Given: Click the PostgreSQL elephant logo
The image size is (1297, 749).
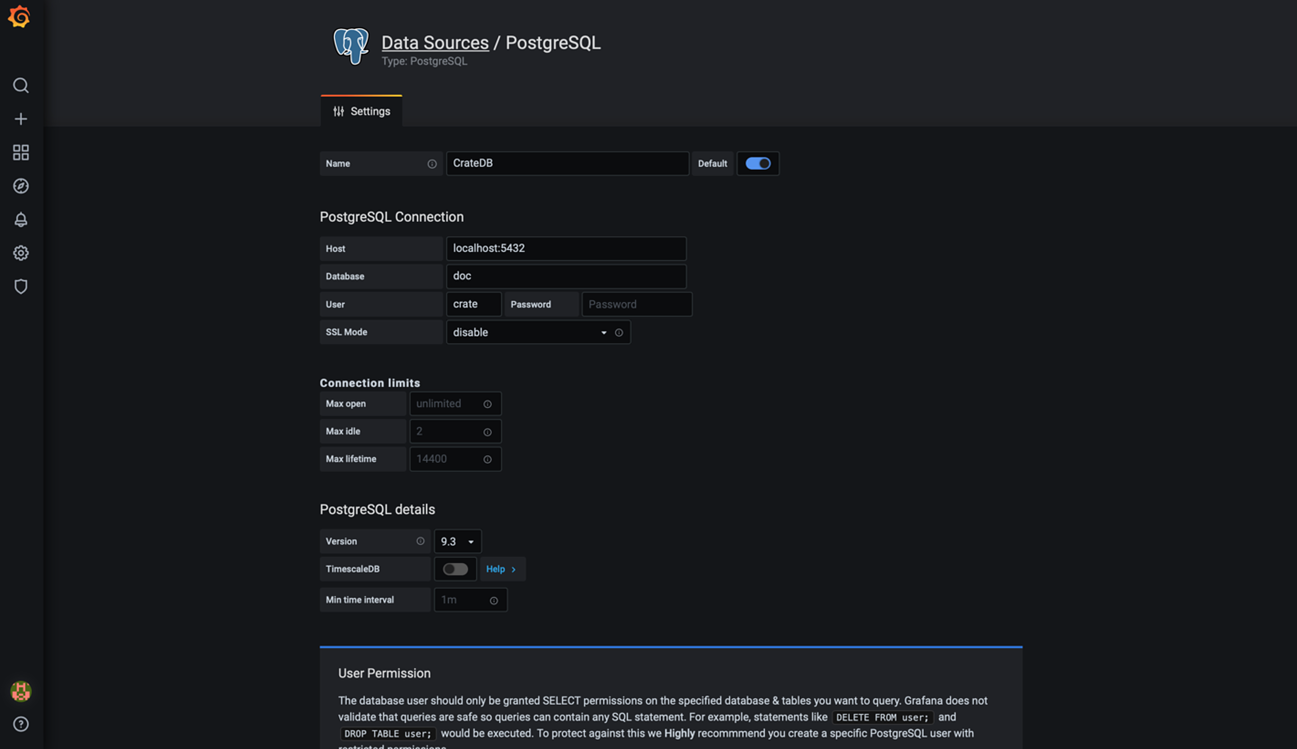Looking at the screenshot, I should click(x=351, y=46).
